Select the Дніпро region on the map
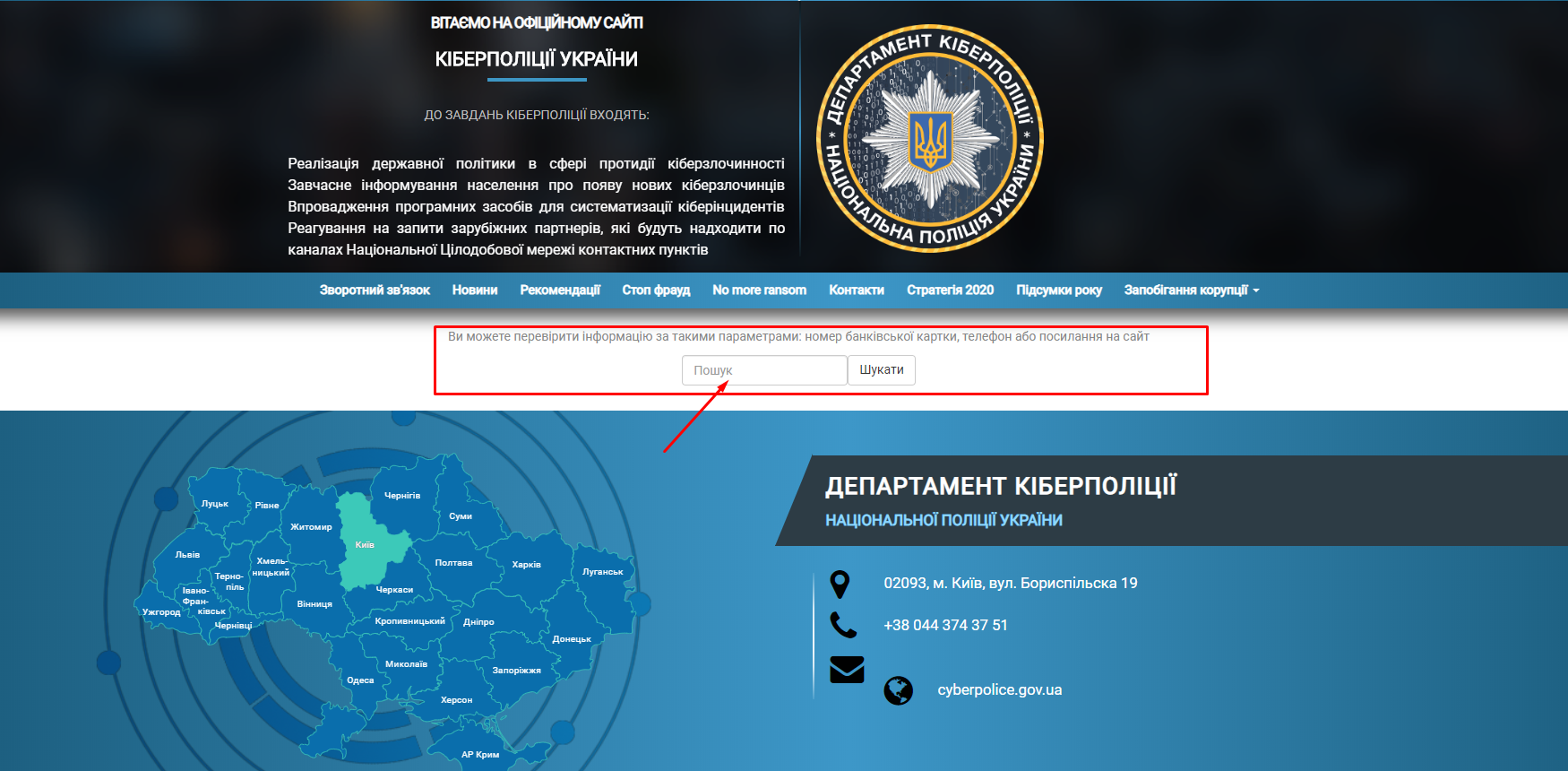This screenshot has height=771, width=1568. [x=478, y=622]
